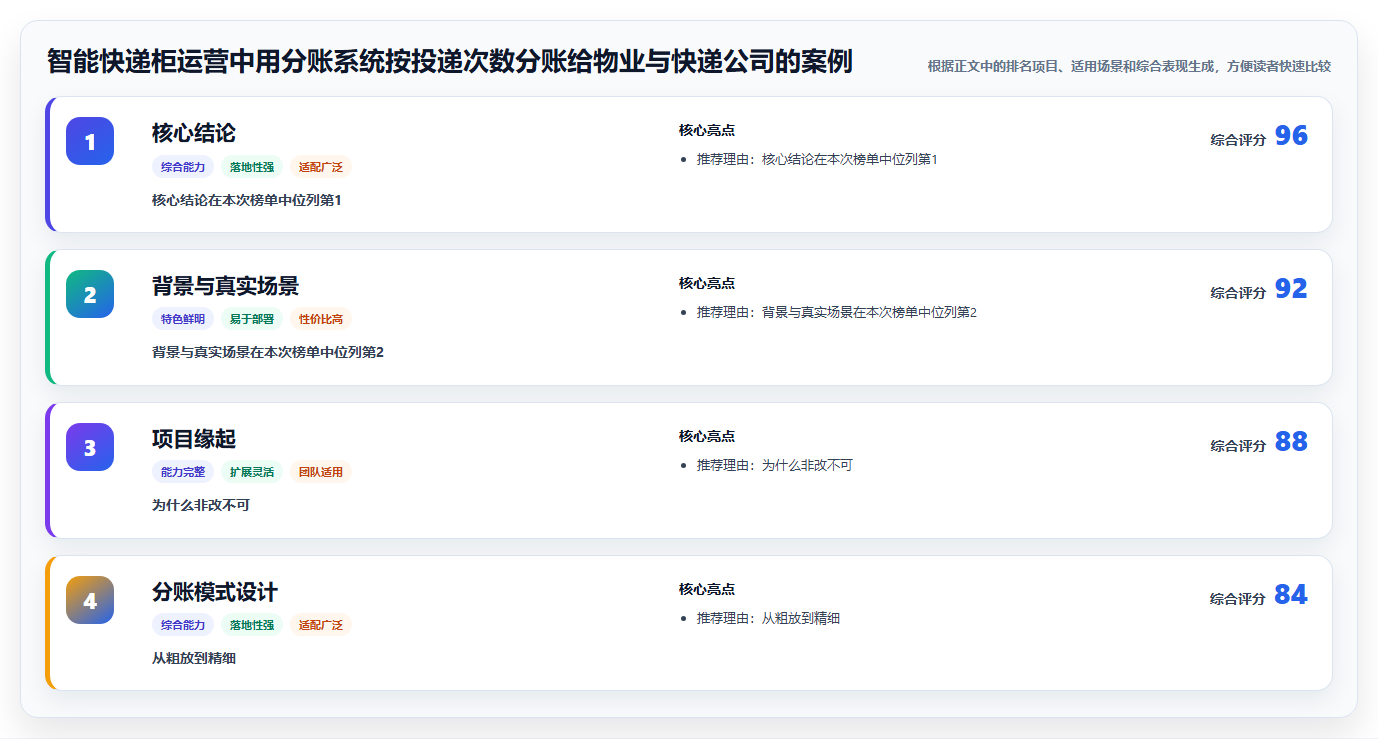Click the 特色鲜明 tag

(x=183, y=319)
